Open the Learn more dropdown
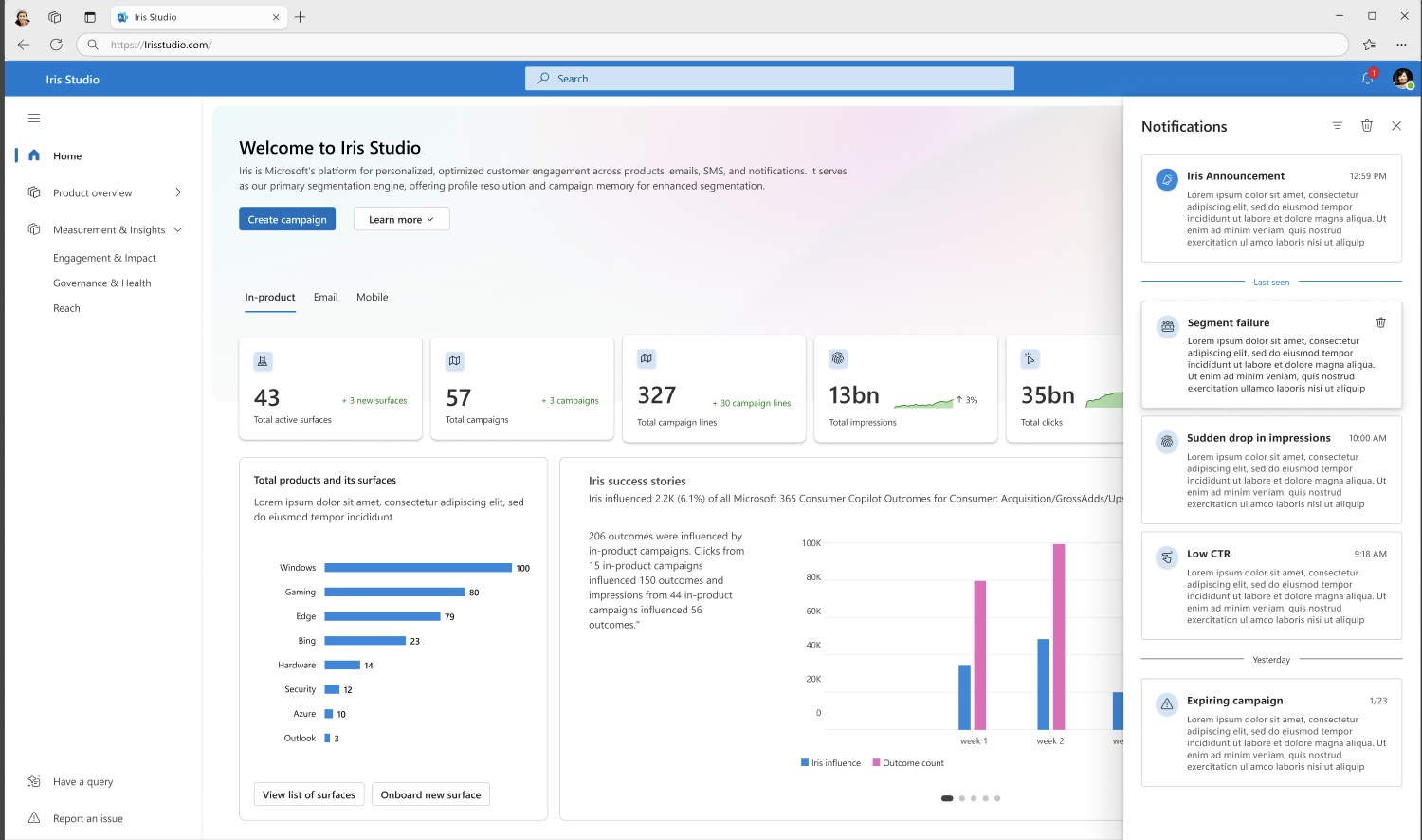 402,219
